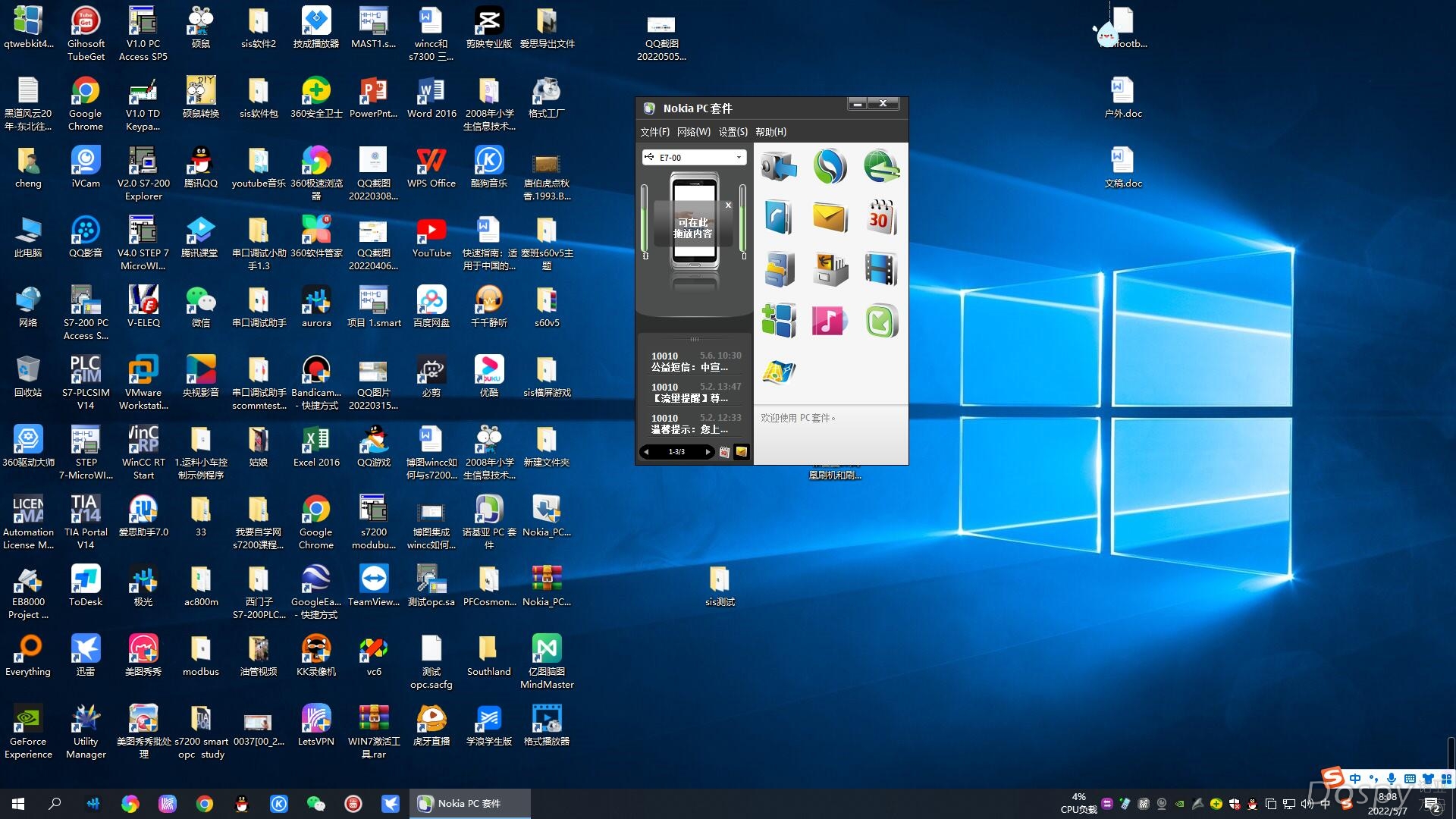The width and height of the screenshot is (1456, 819).
Task: Open the internet connection globe icon
Action: click(881, 166)
